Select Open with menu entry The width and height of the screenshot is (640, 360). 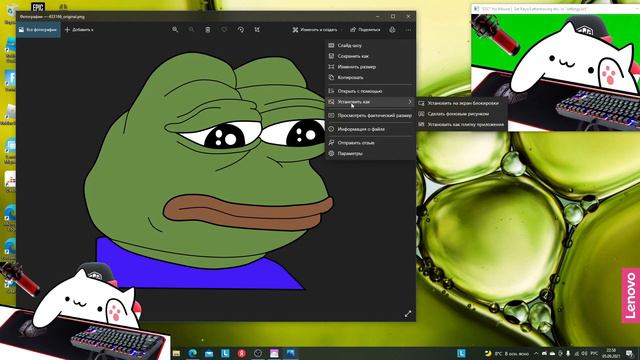tap(370, 91)
